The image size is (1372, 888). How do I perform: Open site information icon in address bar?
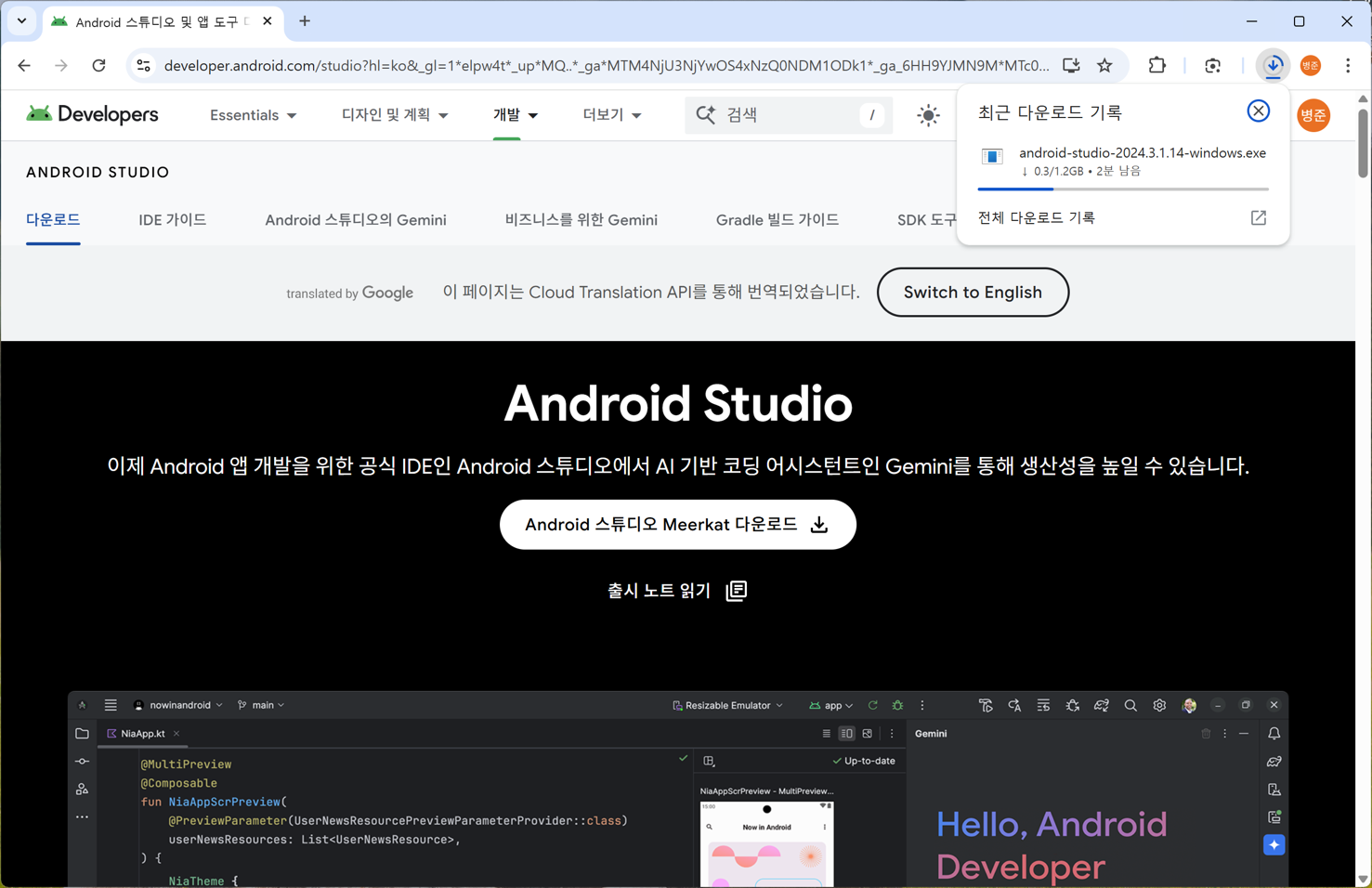point(143,66)
